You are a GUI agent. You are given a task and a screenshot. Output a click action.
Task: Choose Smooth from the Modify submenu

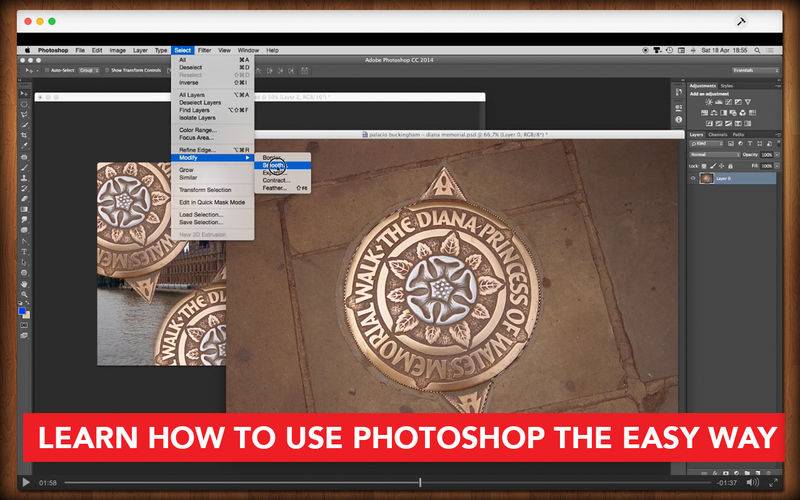274,165
